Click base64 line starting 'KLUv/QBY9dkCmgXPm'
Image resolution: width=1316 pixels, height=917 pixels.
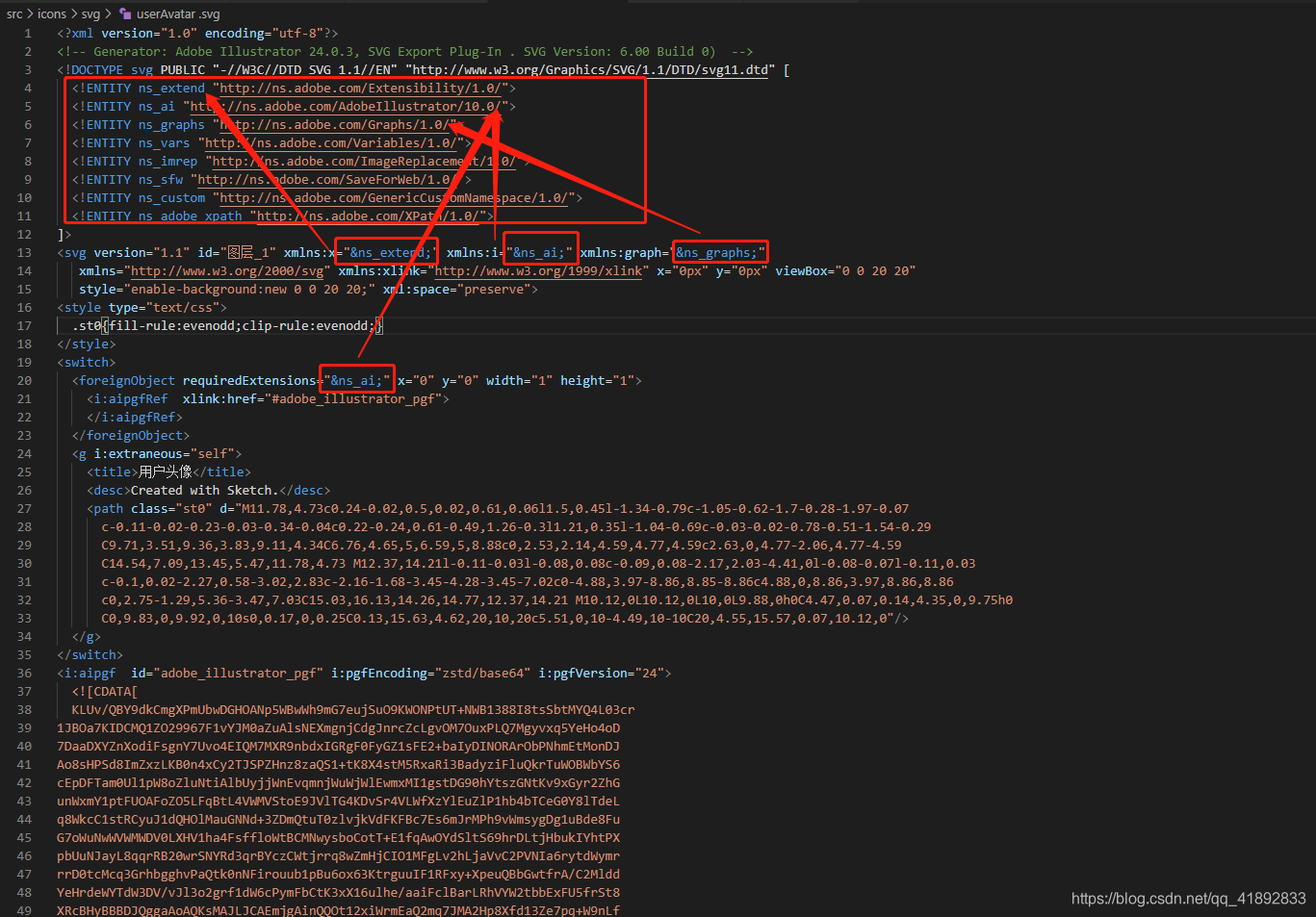353,710
